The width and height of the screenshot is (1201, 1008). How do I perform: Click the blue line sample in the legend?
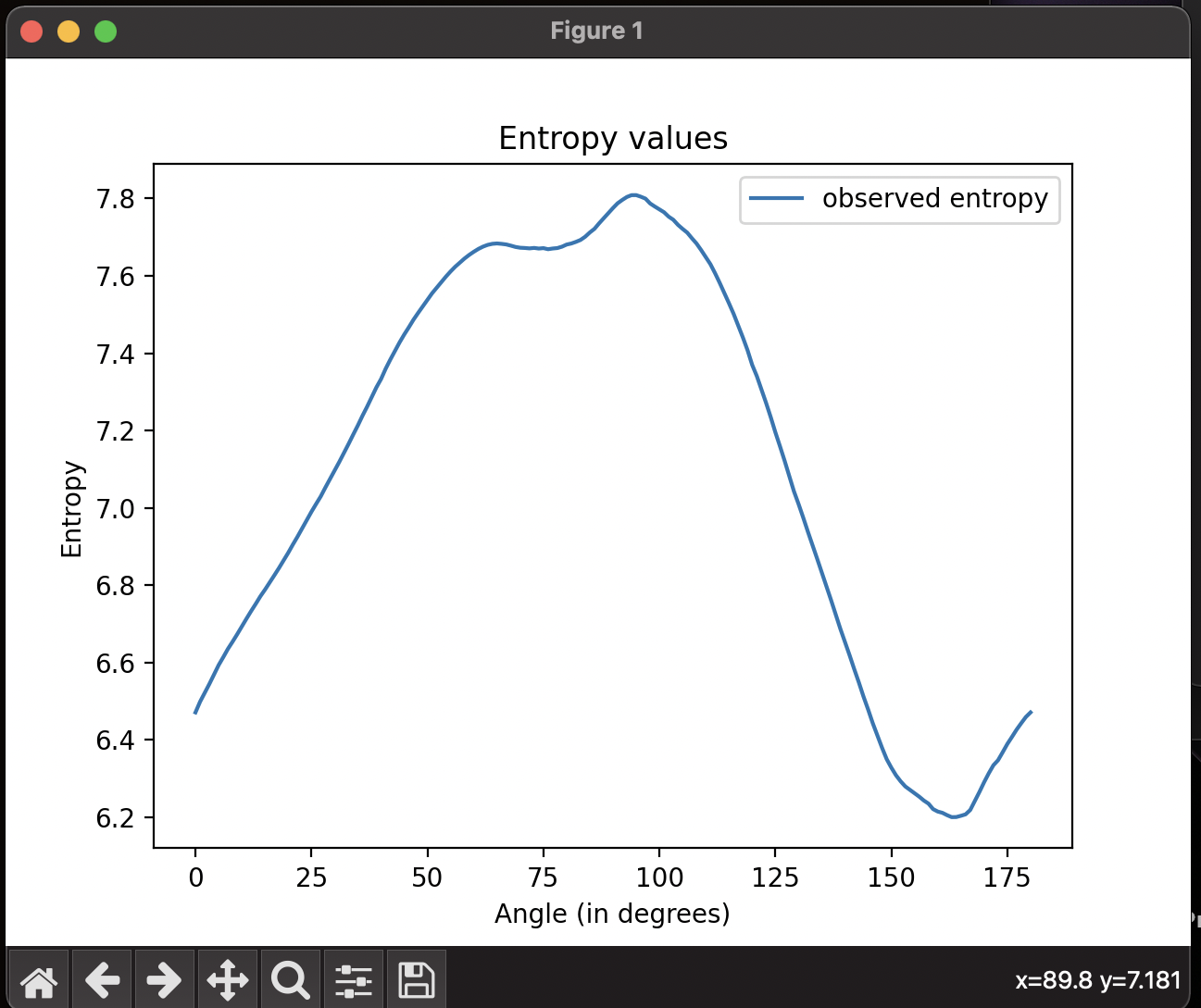coord(776,199)
